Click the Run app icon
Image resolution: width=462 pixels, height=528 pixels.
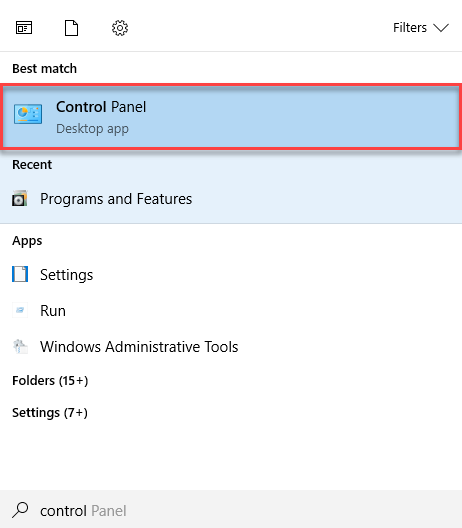[20, 310]
